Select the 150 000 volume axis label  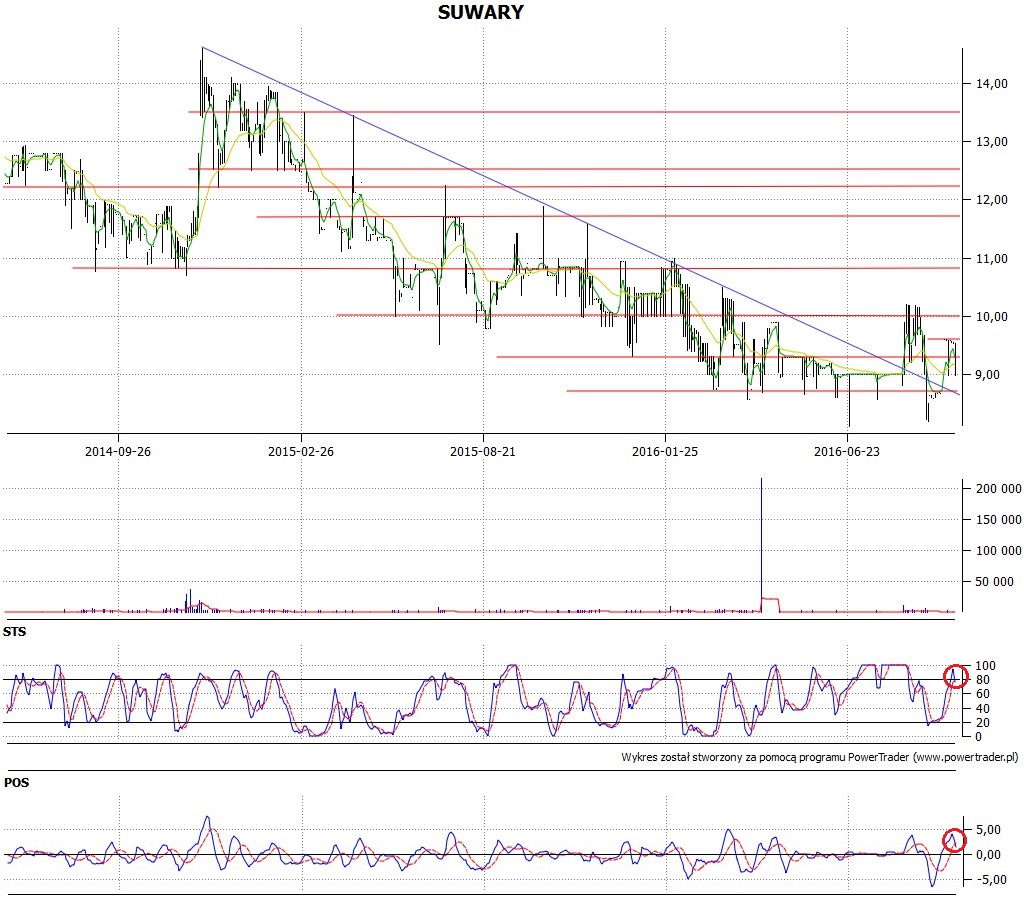[999, 520]
